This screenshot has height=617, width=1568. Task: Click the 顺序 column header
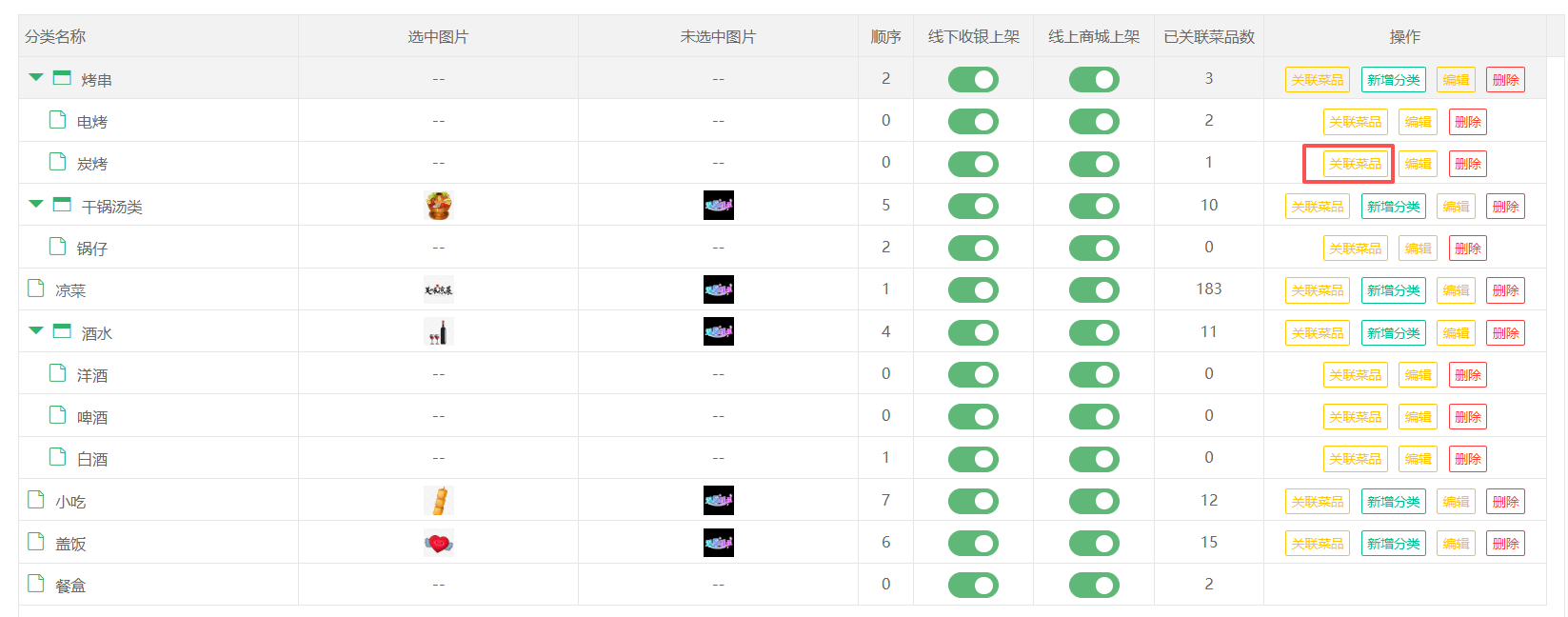885,37
